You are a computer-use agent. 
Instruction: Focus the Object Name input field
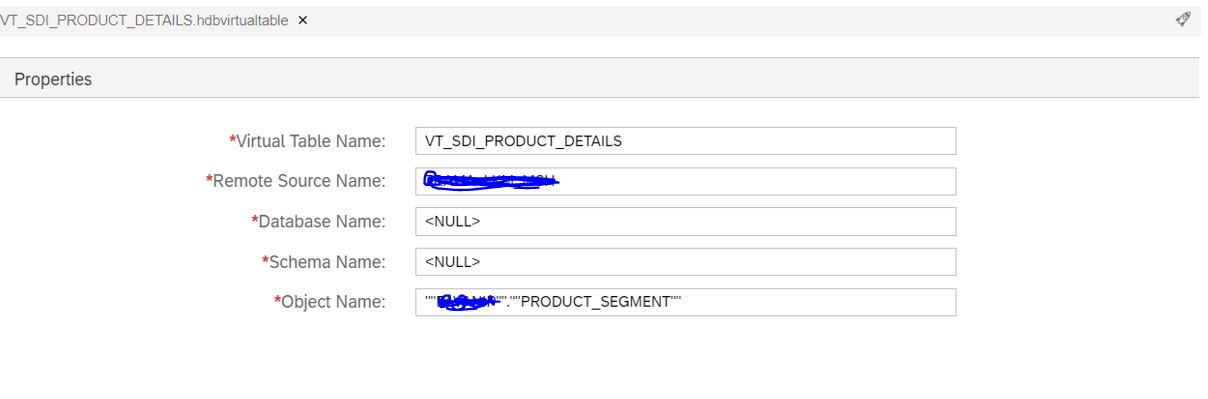[686, 302]
